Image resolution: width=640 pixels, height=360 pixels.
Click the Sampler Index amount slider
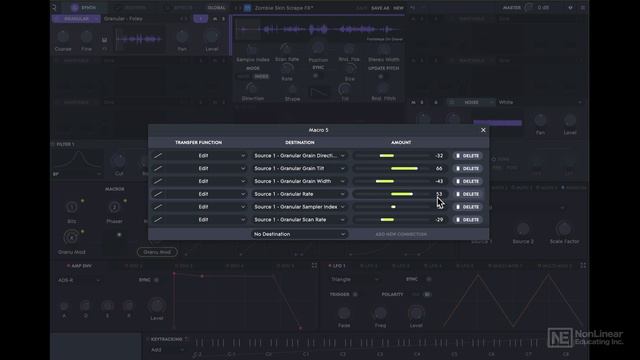tap(392, 207)
